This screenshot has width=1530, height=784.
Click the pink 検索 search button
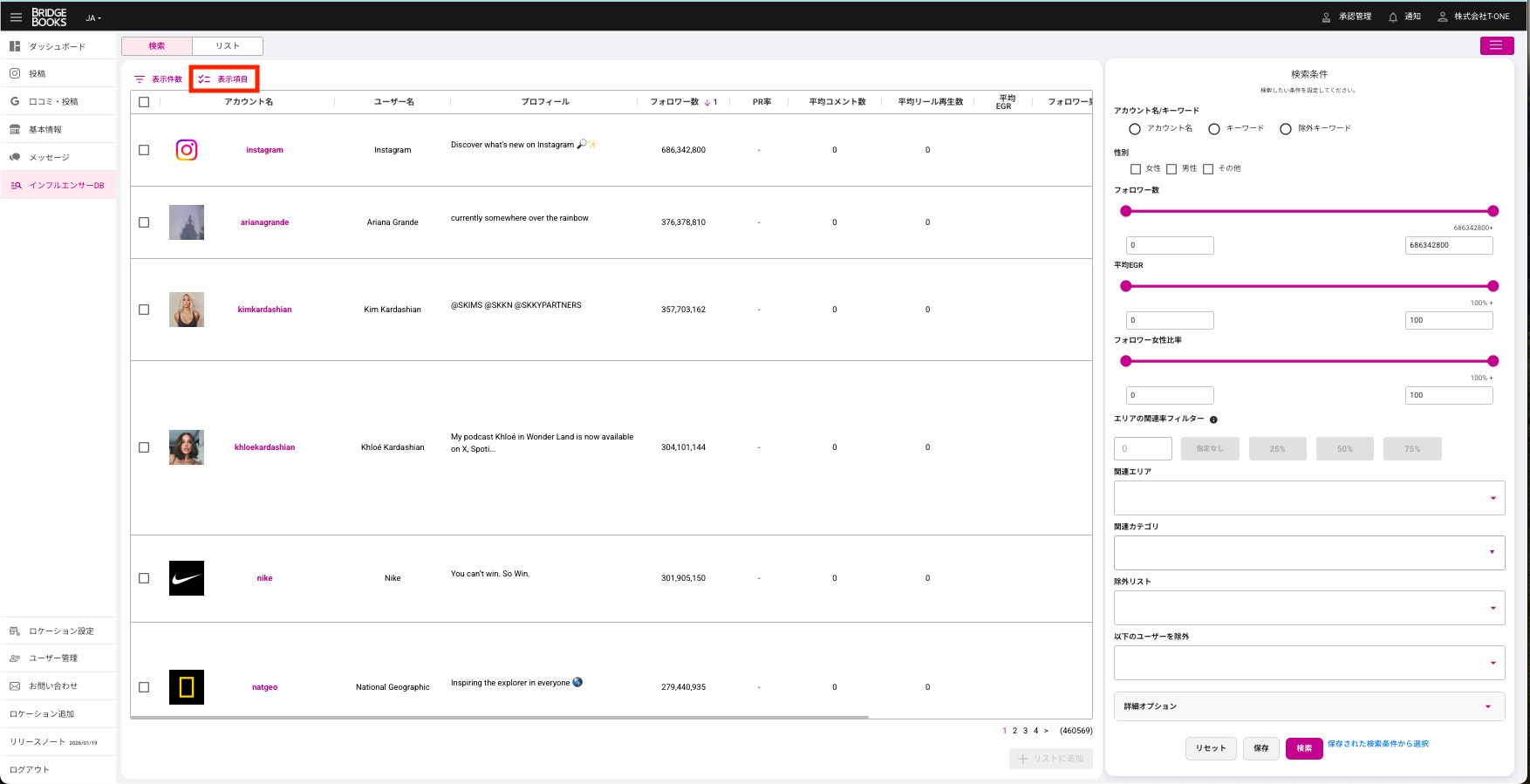click(1303, 748)
